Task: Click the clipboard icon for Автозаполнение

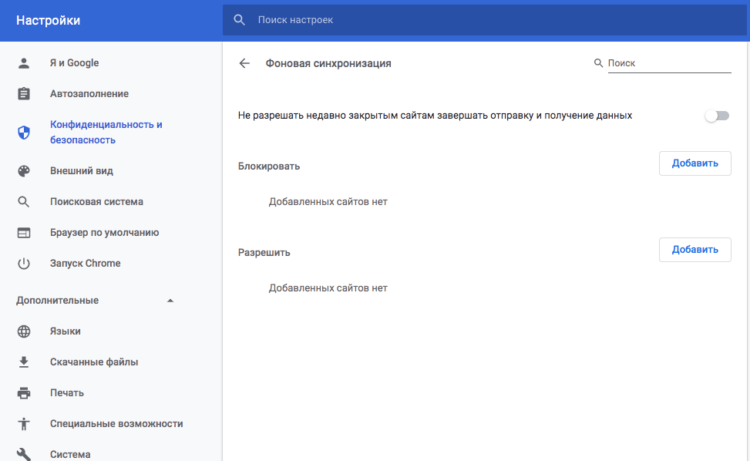Action: (x=23, y=94)
